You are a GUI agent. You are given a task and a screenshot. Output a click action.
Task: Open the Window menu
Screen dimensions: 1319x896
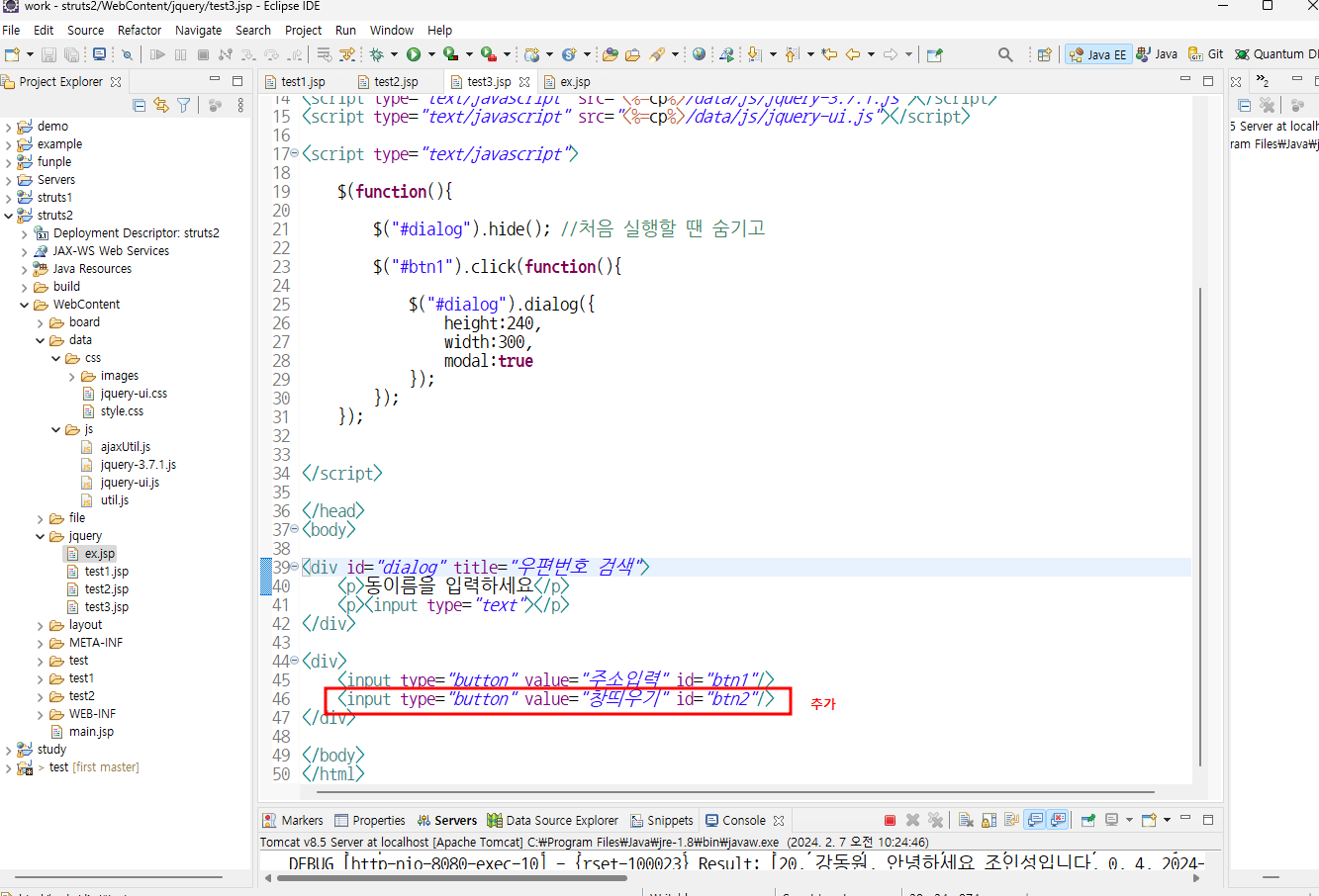tap(392, 30)
